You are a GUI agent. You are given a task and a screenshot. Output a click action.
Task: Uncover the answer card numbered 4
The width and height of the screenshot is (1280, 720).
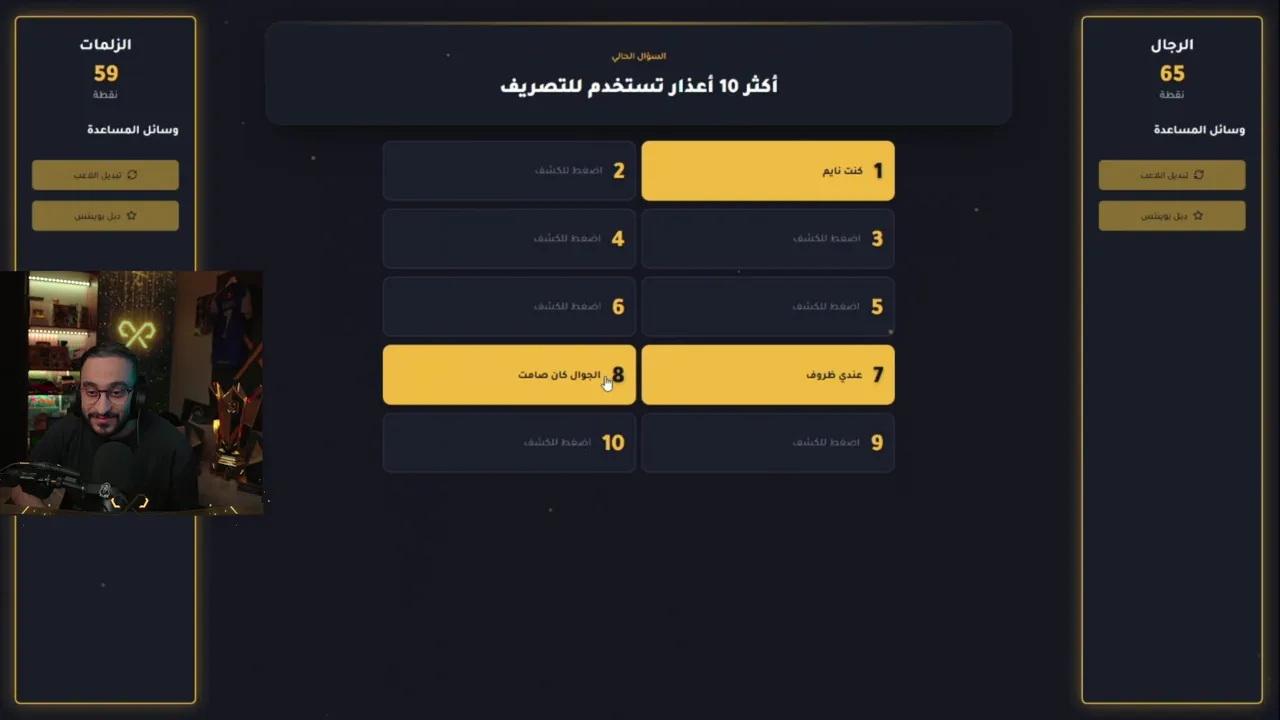[509, 239]
